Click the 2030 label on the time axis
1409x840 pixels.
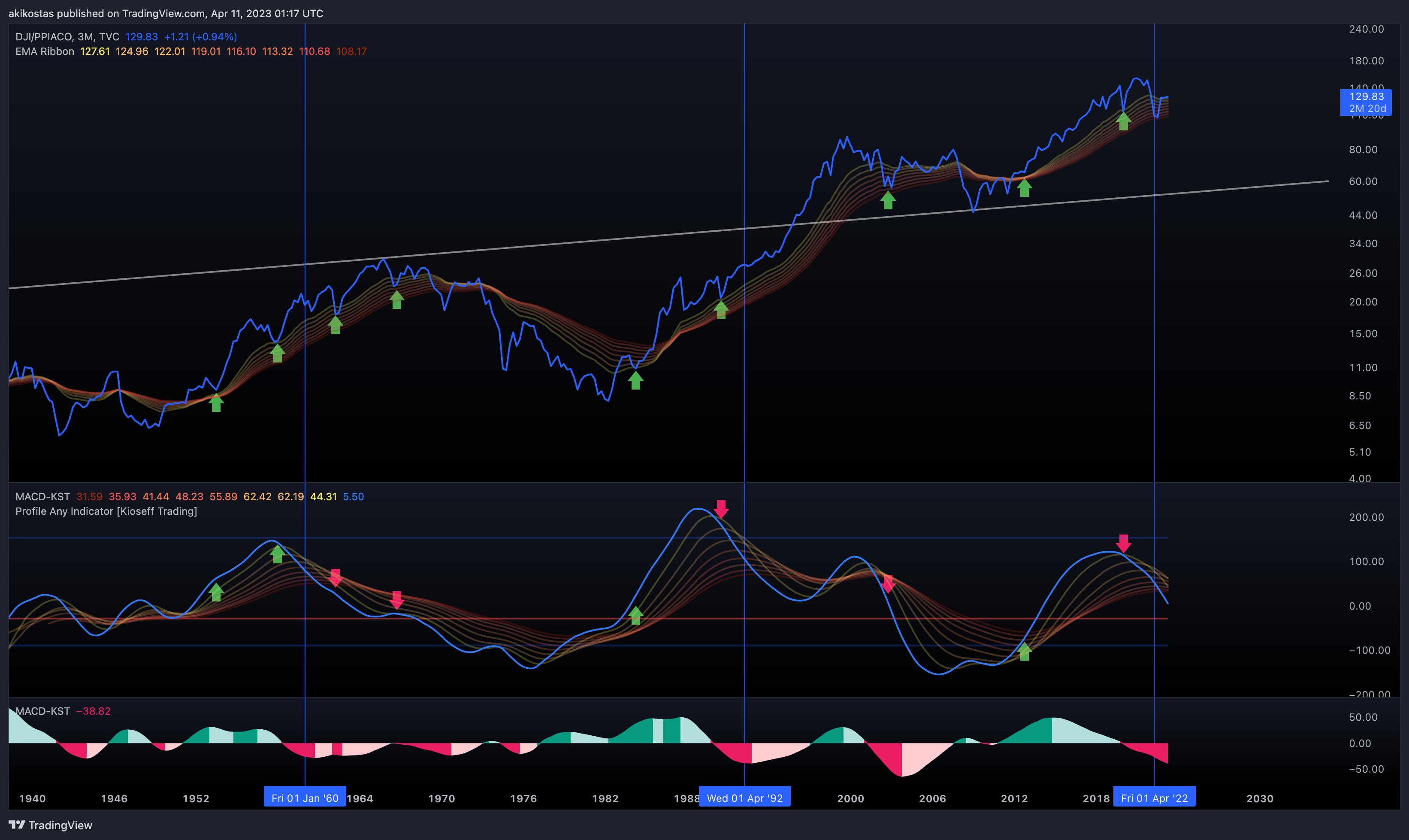click(x=1260, y=798)
